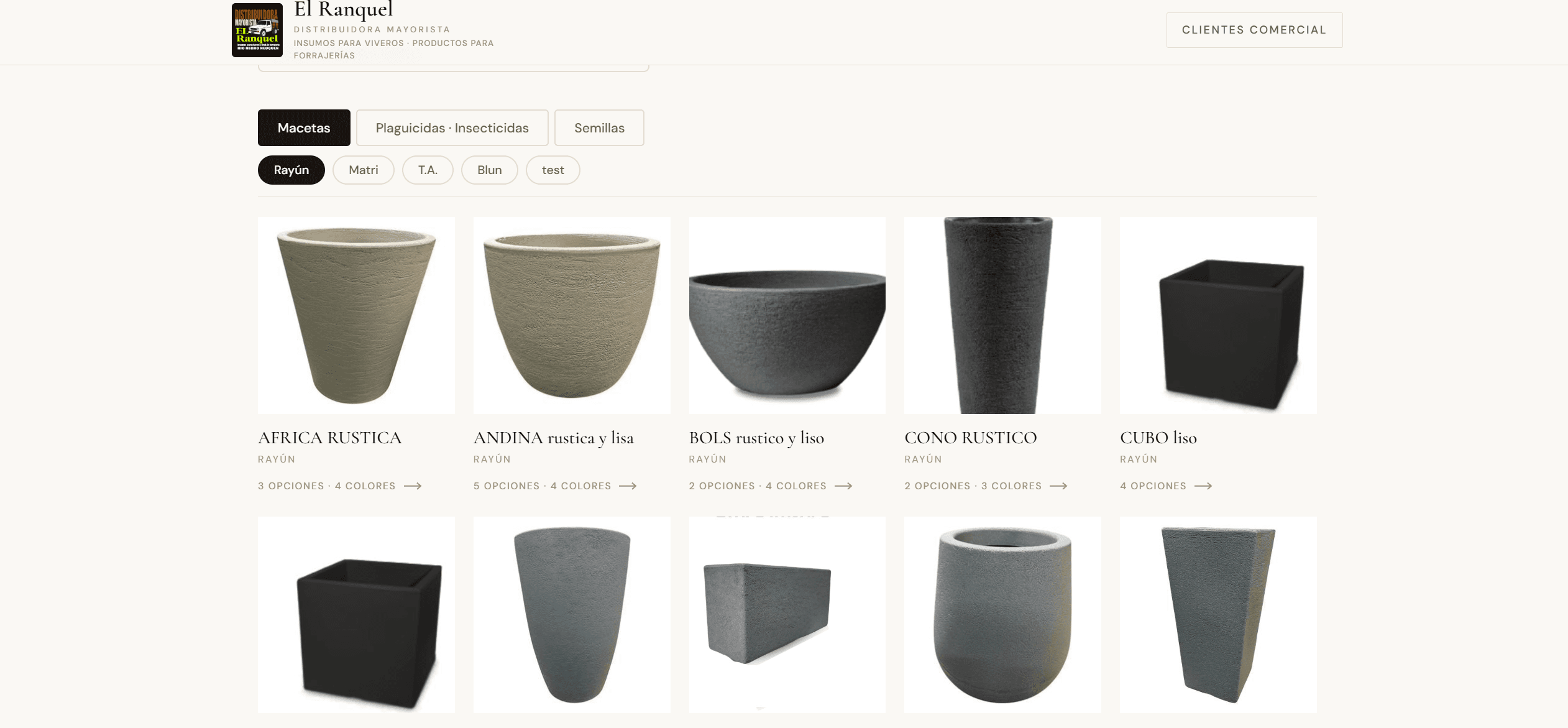The width and height of the screenshot is (1568, 728).
Task: Click the El Ranquel logo icon
Action: click(257, 30)
